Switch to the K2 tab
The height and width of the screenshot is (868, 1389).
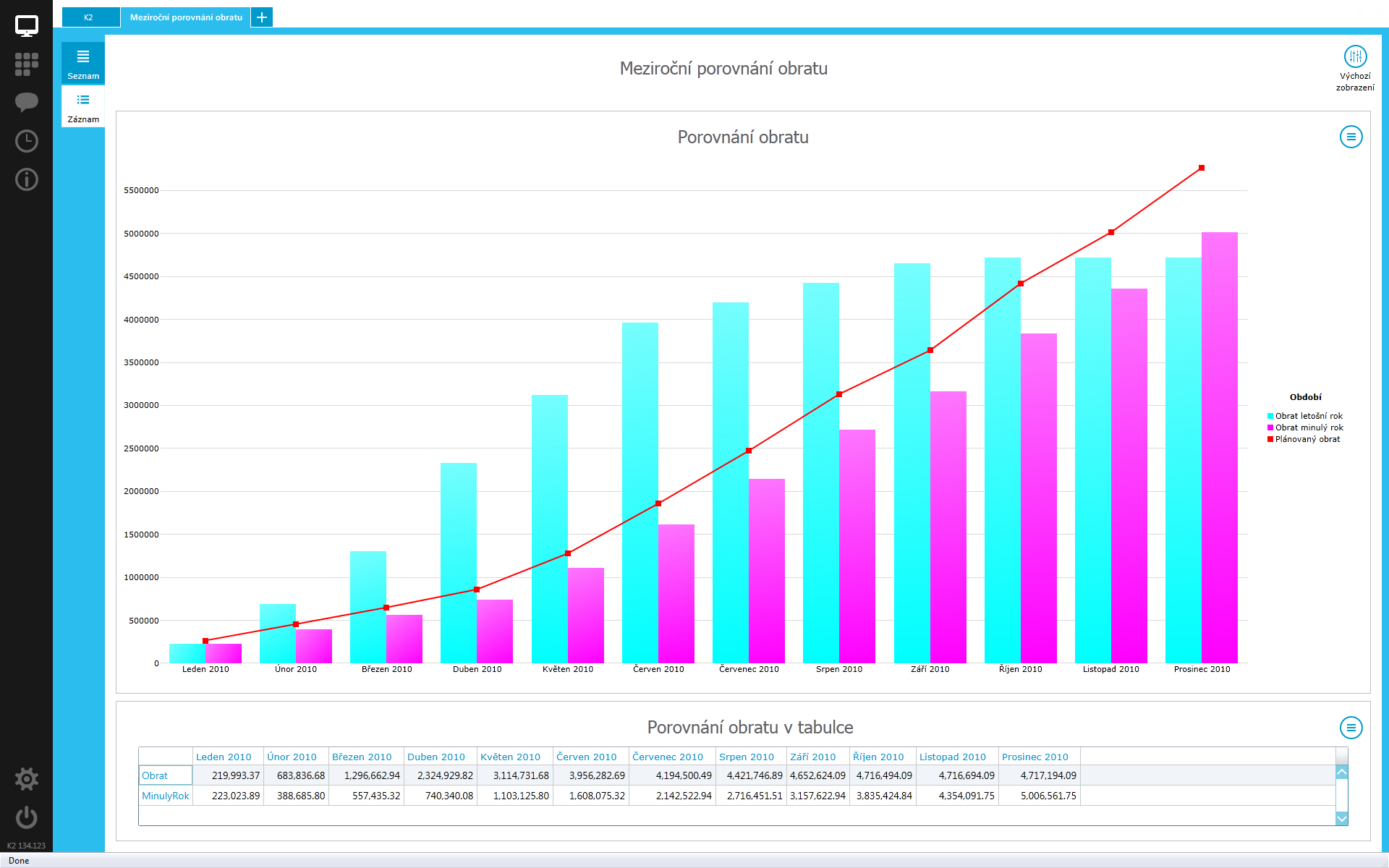coord(90,17)
